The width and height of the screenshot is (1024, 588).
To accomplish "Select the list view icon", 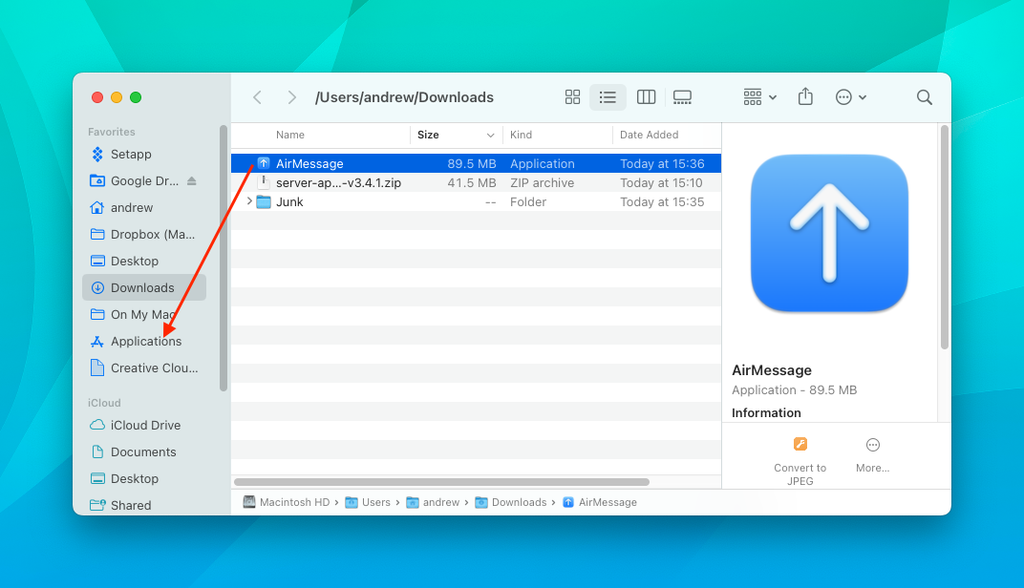I will (x=608, y=97).
